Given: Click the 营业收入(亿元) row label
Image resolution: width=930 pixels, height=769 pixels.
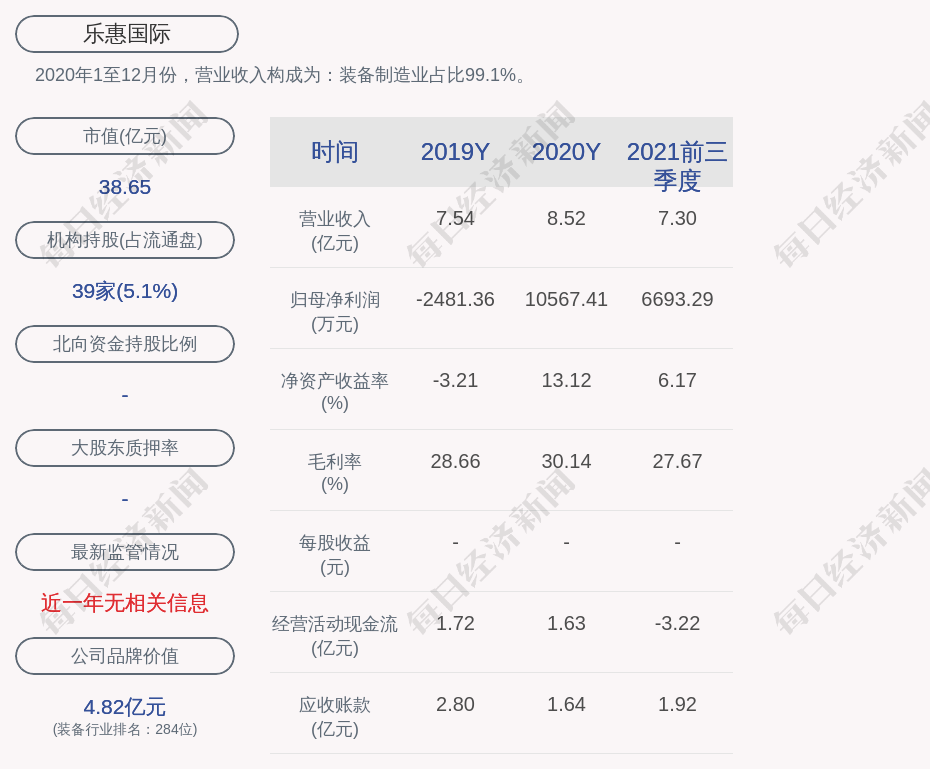Looking at the screenshot, I should tap(335, 231).
